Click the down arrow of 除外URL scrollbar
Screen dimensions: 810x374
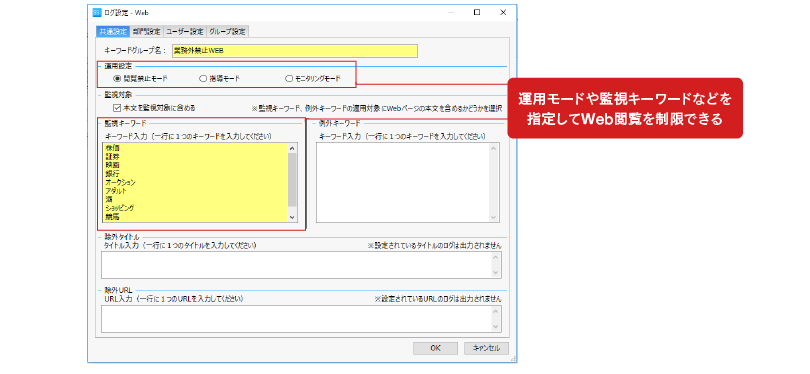click(496, 326)
